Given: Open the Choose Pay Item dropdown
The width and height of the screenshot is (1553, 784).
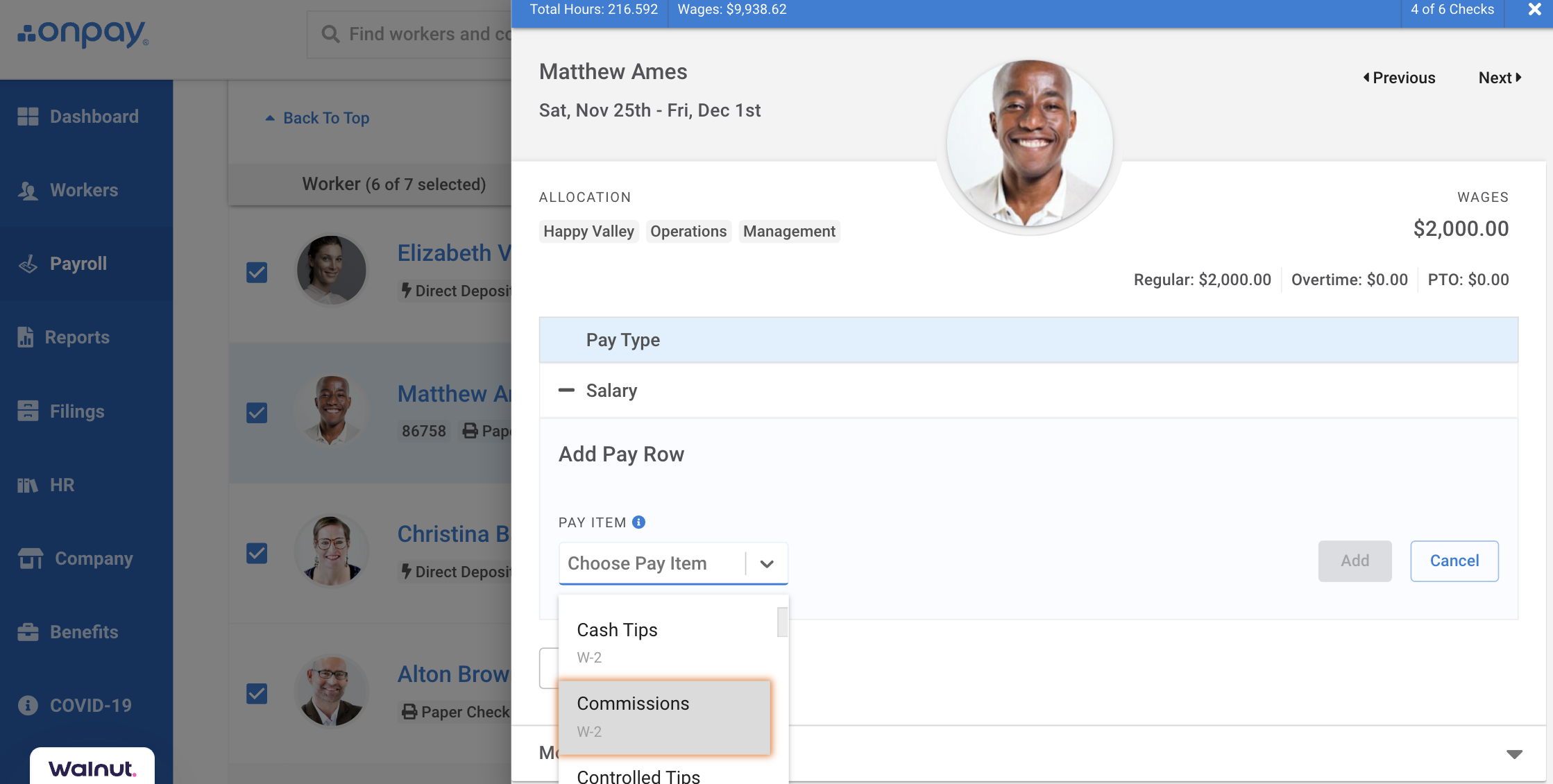Looking at the screenshot, I should 673,563.
